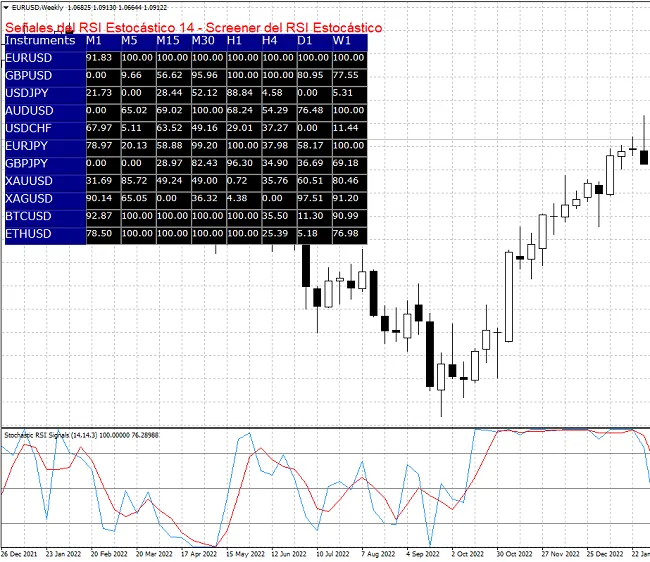
Task: Click the Stochastic RSI Signals indicator label
Action: 82,435
